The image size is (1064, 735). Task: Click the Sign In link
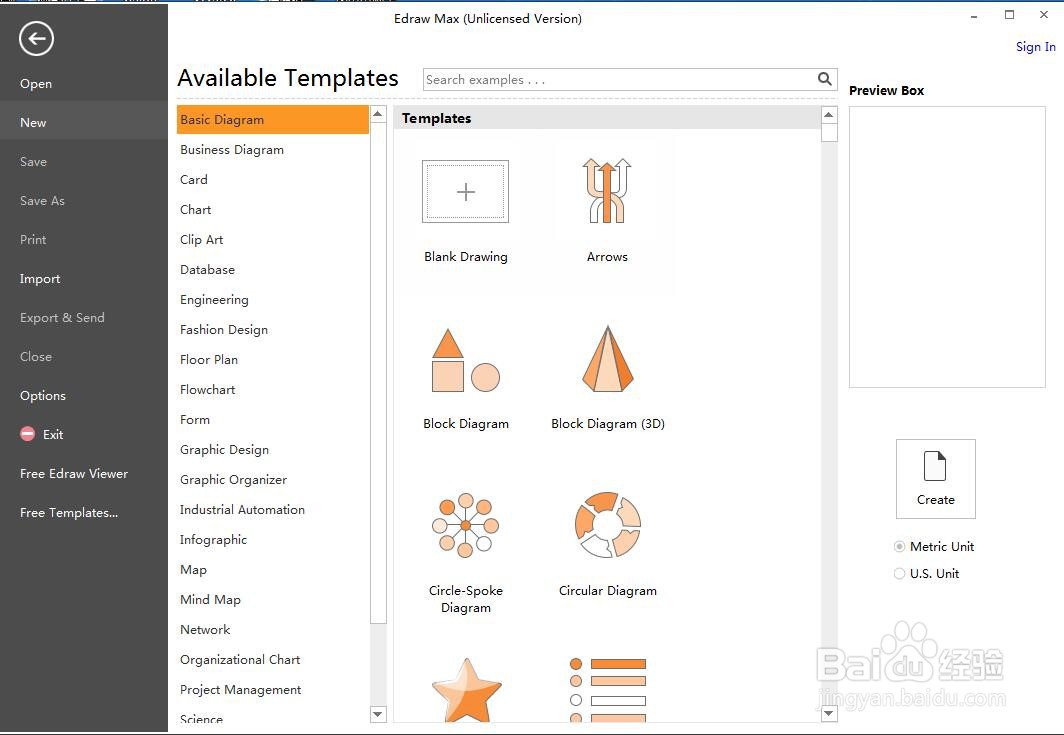coord(1036,47)
